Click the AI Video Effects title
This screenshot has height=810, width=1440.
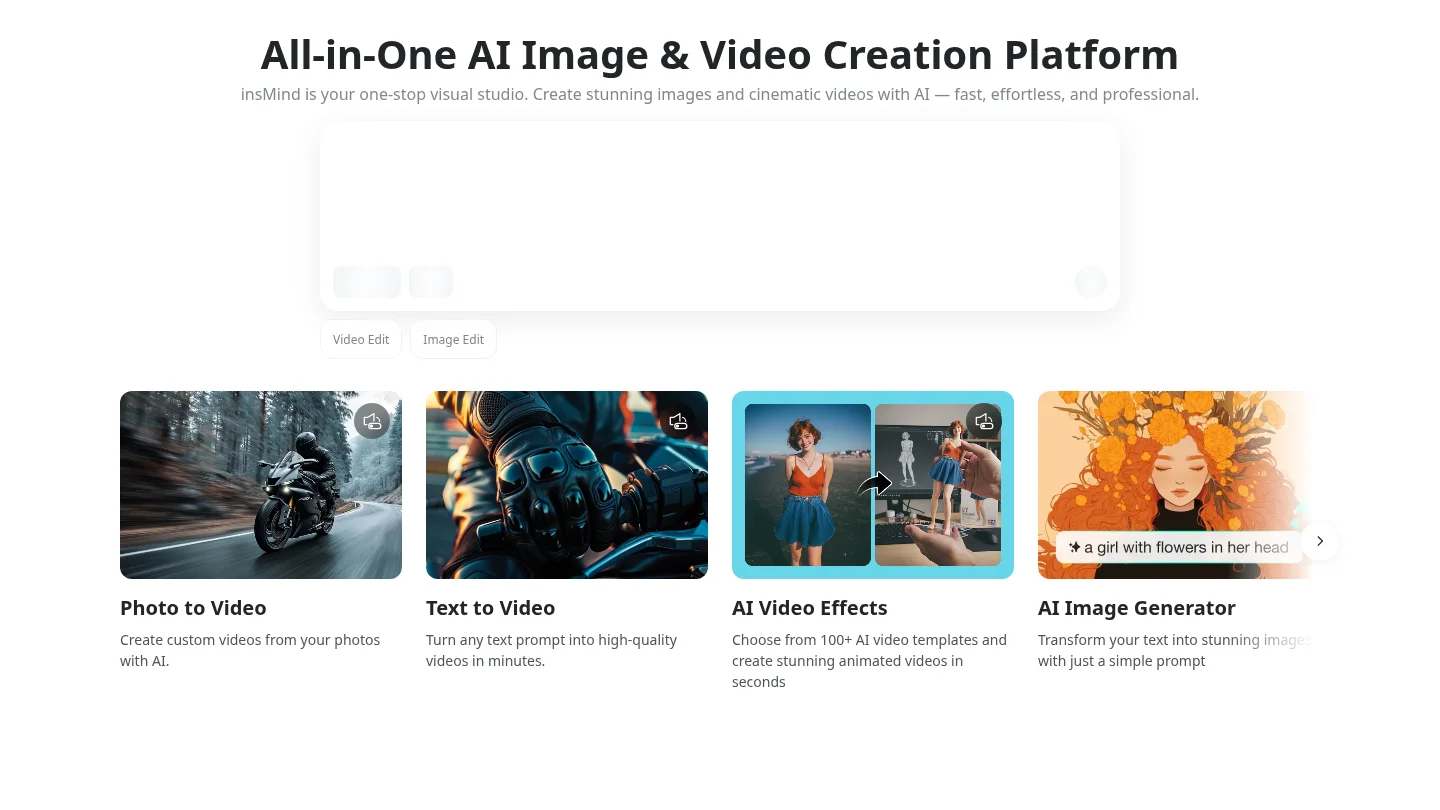click(810, 608)
